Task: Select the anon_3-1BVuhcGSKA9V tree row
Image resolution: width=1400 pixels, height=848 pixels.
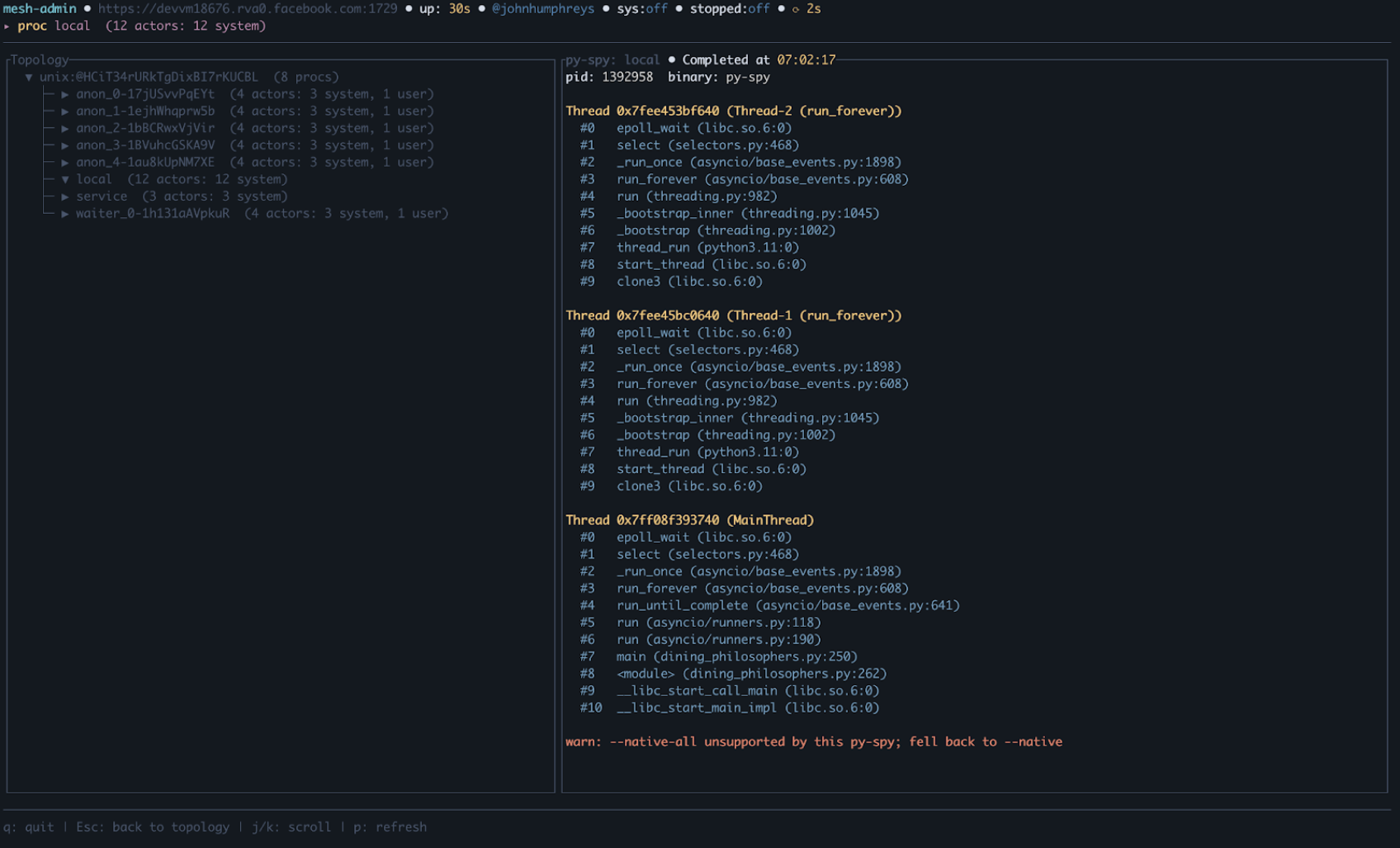Action: click(146, 144)
